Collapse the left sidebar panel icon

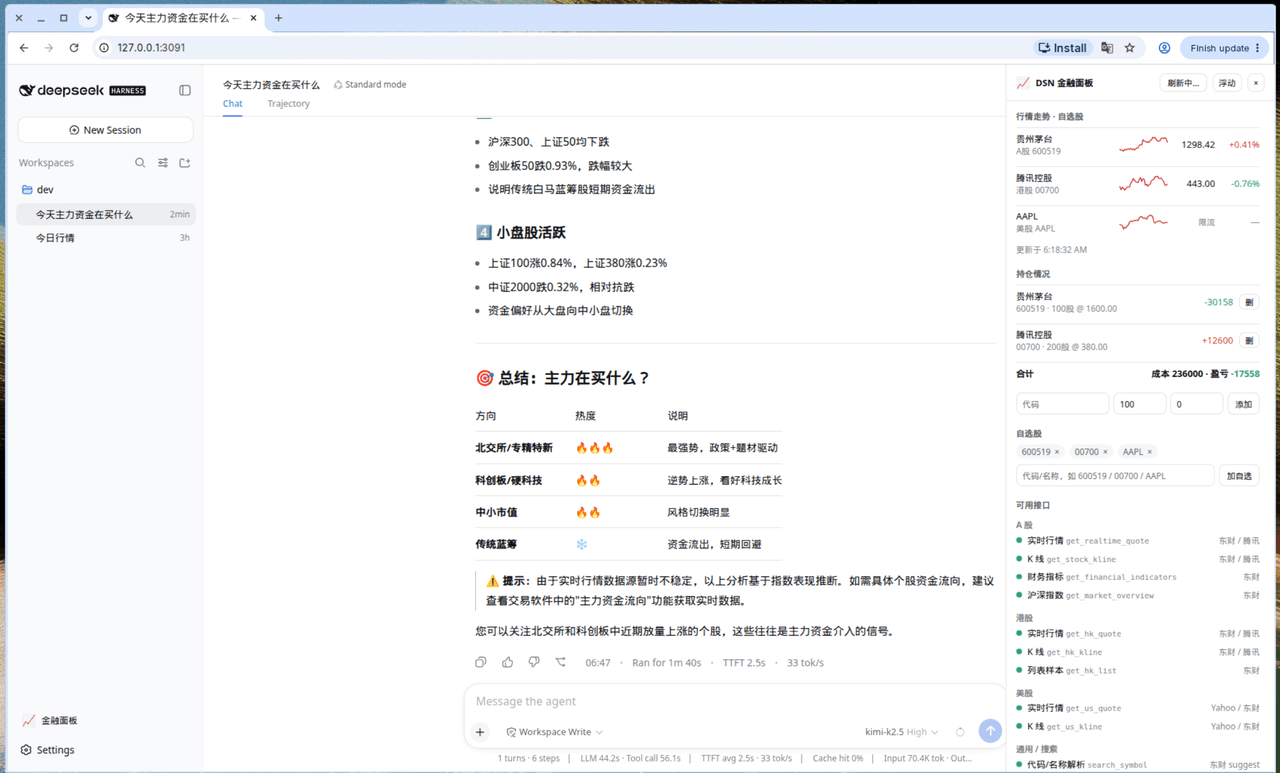tap(185, 90)
